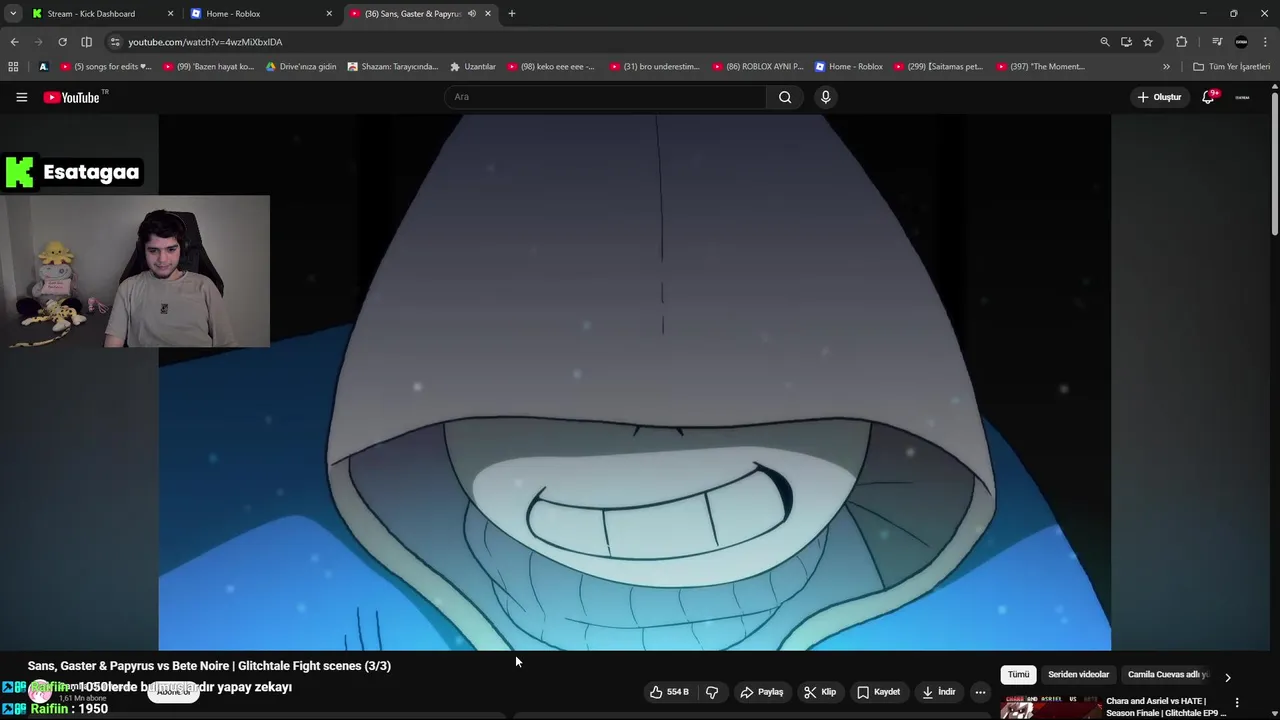Open Tüm Yer İşaretleri bookmarks folder
1280x720 pixels.
click(x=1231, y=67)
